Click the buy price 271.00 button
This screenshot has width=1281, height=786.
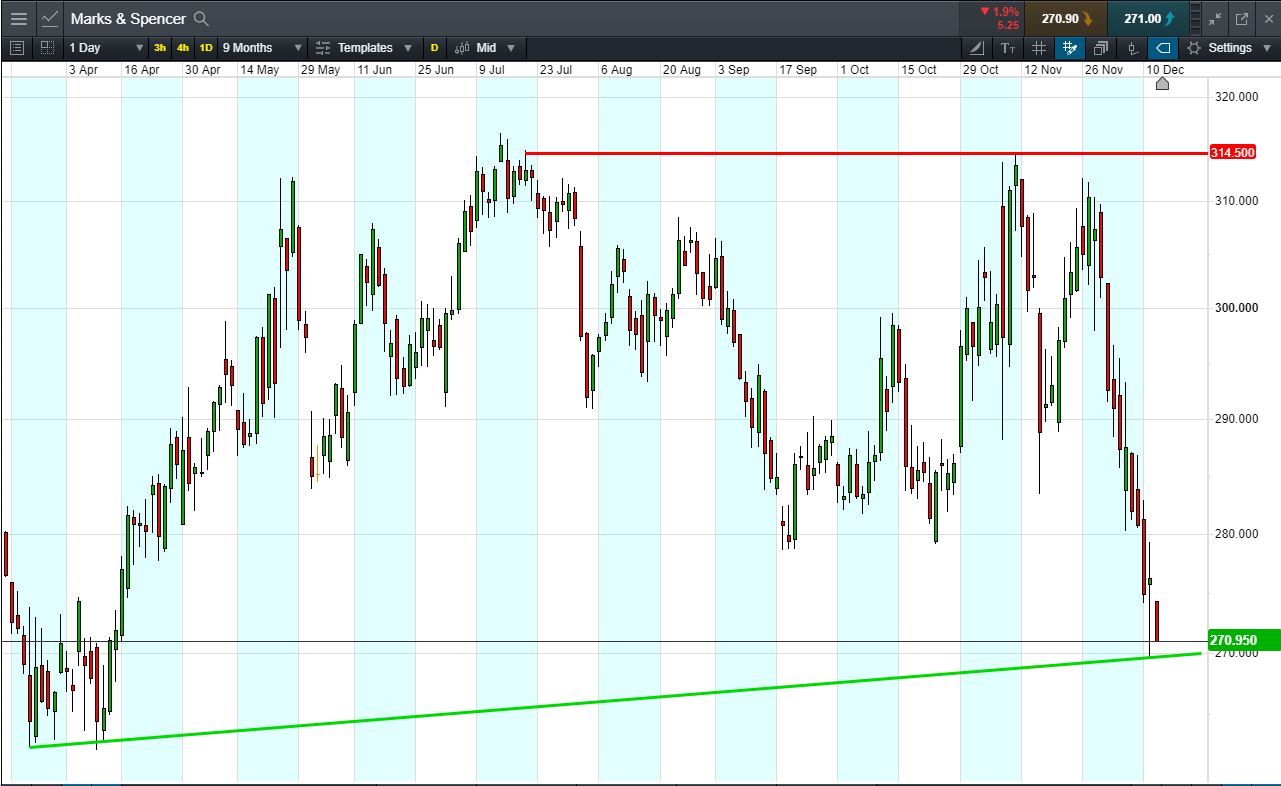pos(1148,18)
